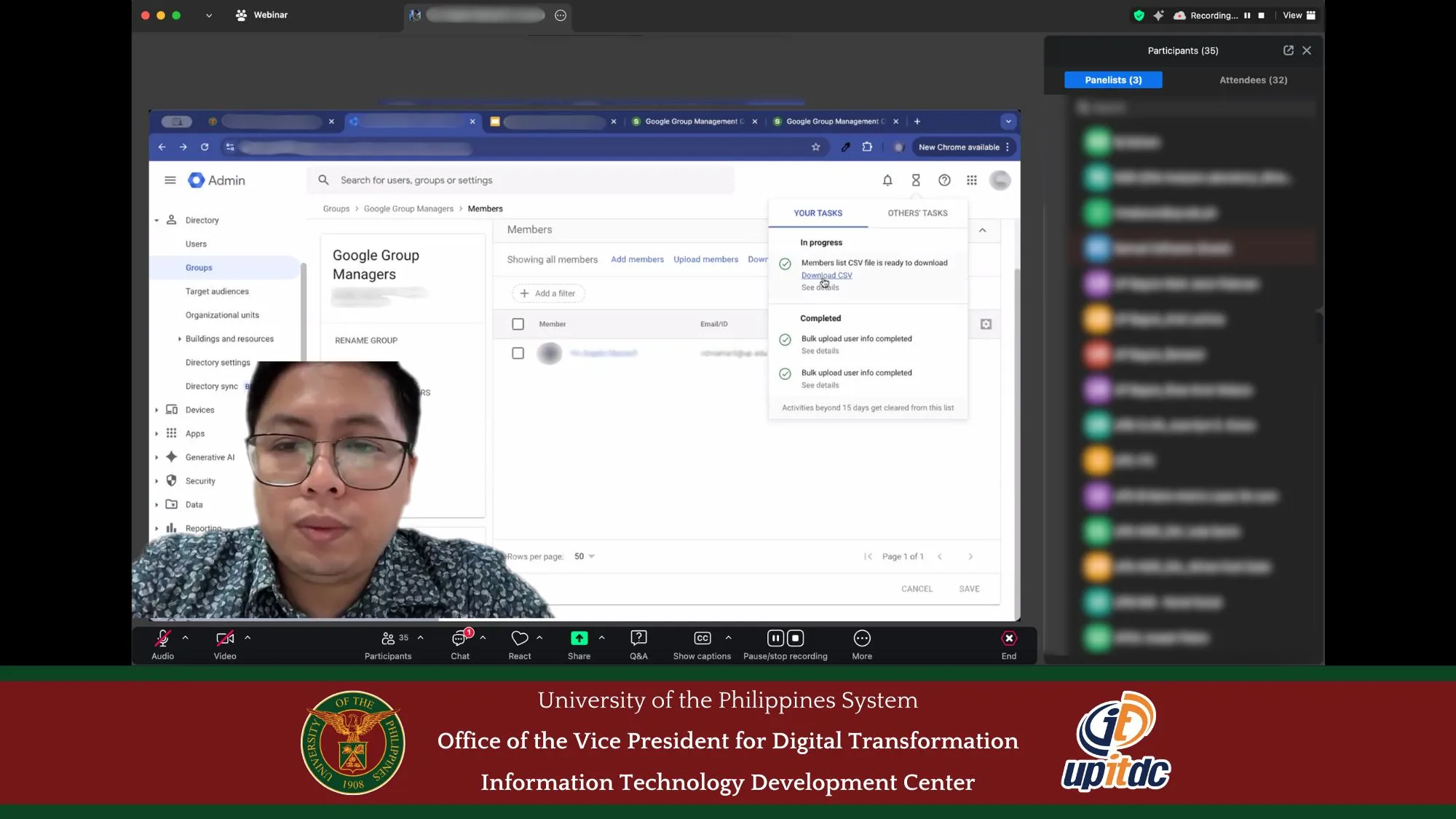The width and height of the screenshot is (1456, 819).
Task: Open Users in Directory sidebar
Action: pyautogui.click(x=196, y=244)
